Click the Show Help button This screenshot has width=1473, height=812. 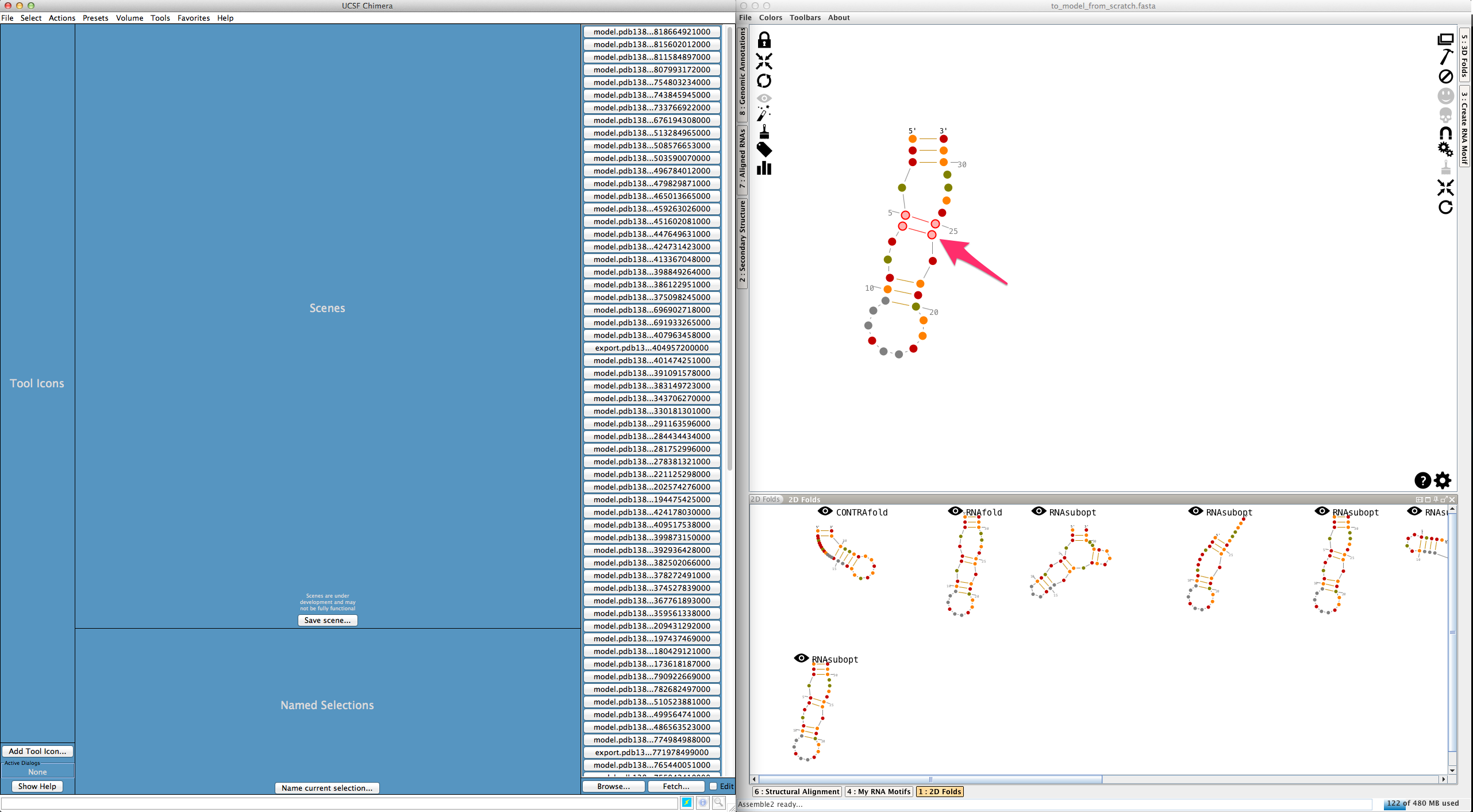pos(37,786)
